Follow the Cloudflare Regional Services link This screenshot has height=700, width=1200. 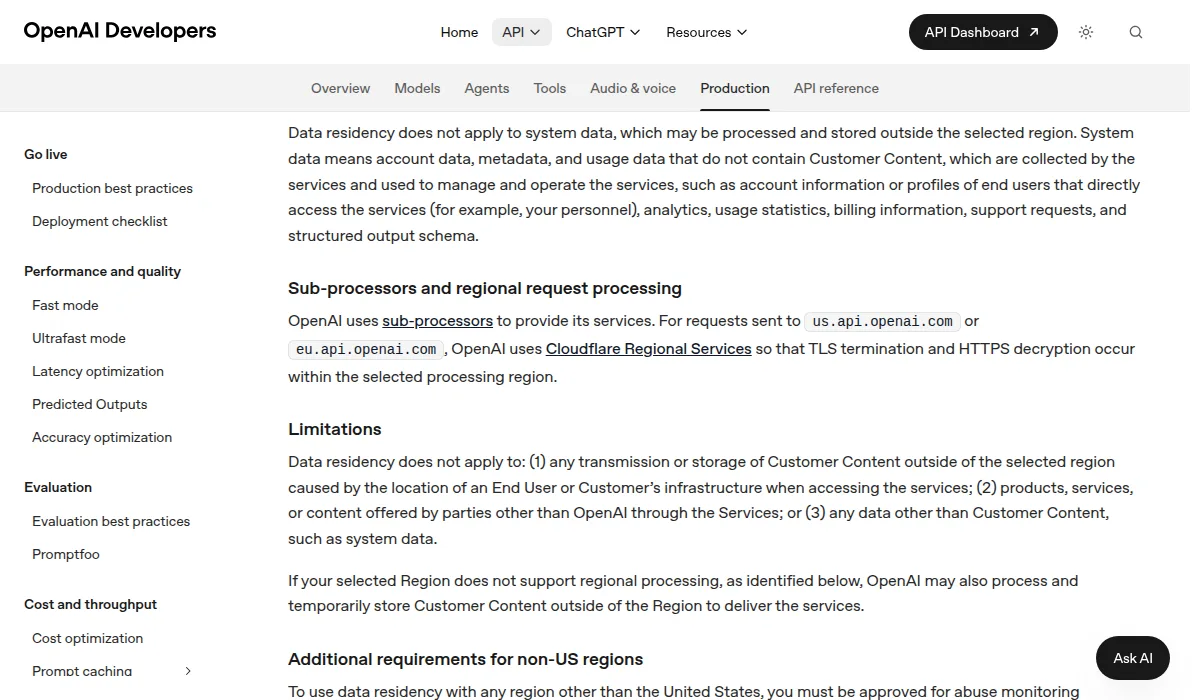[x=648, y=349]
